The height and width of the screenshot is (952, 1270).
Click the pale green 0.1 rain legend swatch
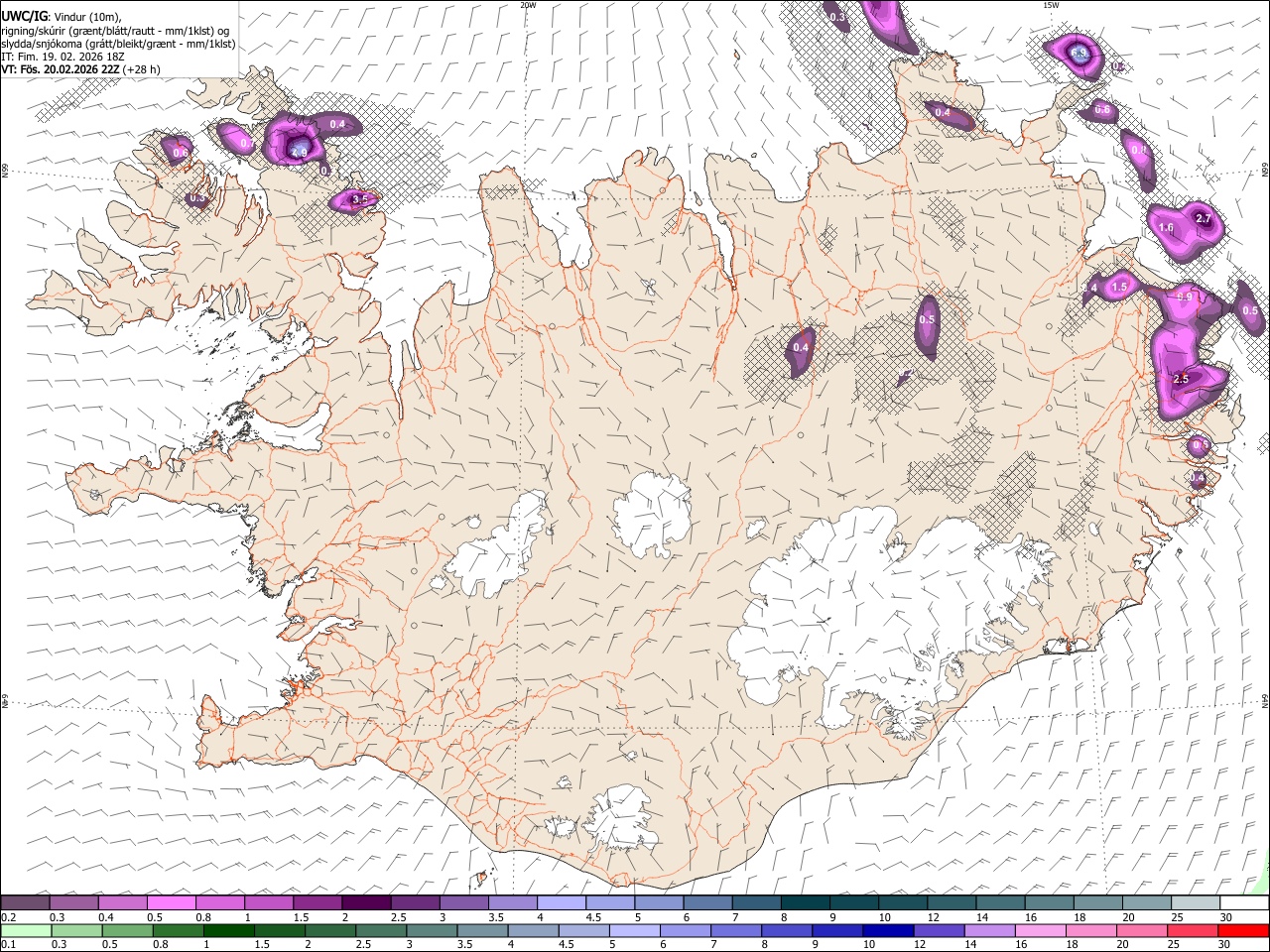26,930
